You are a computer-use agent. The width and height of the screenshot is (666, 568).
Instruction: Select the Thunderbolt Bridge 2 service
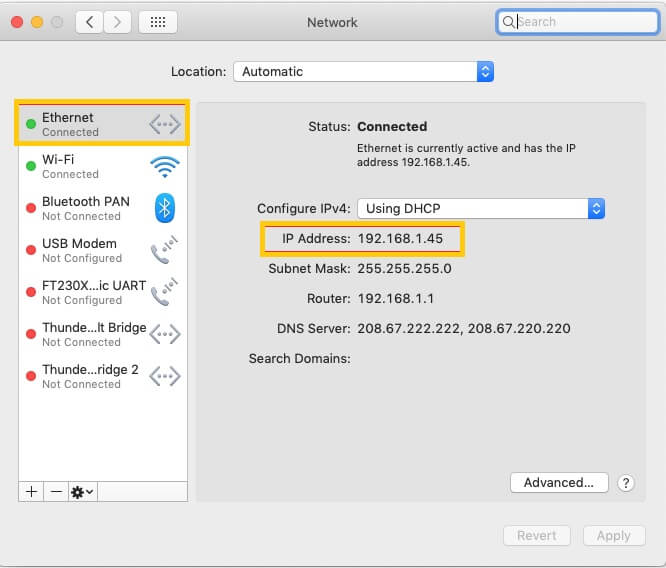102,376
